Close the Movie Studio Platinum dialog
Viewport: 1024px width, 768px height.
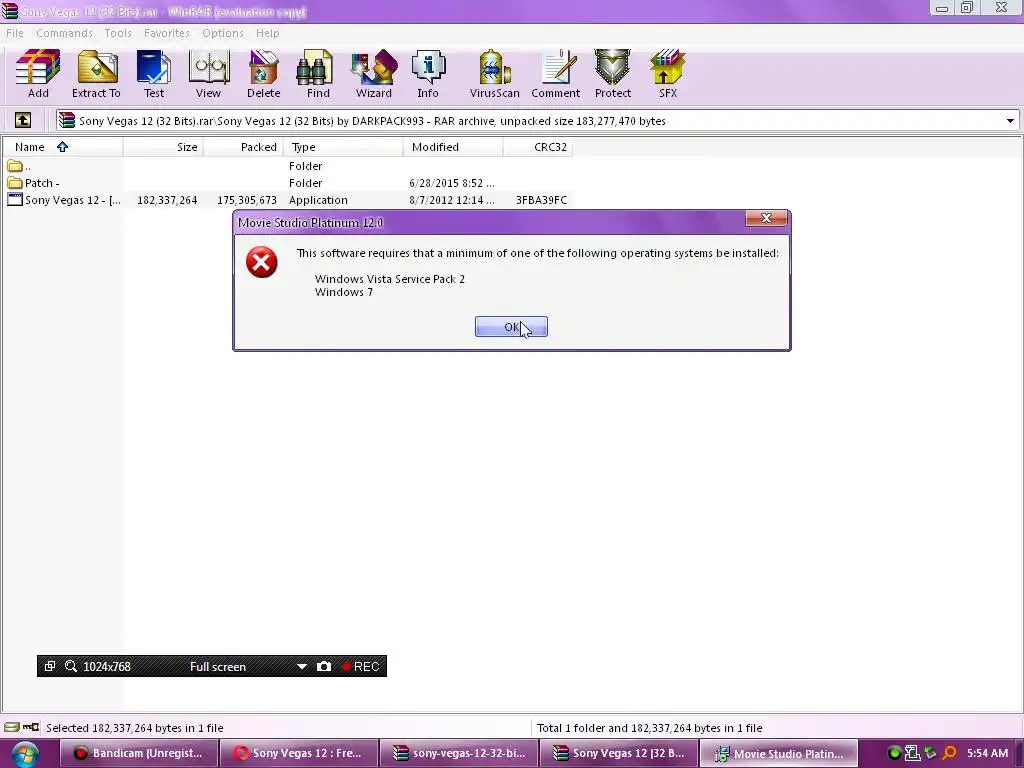(x=766, y=218)
